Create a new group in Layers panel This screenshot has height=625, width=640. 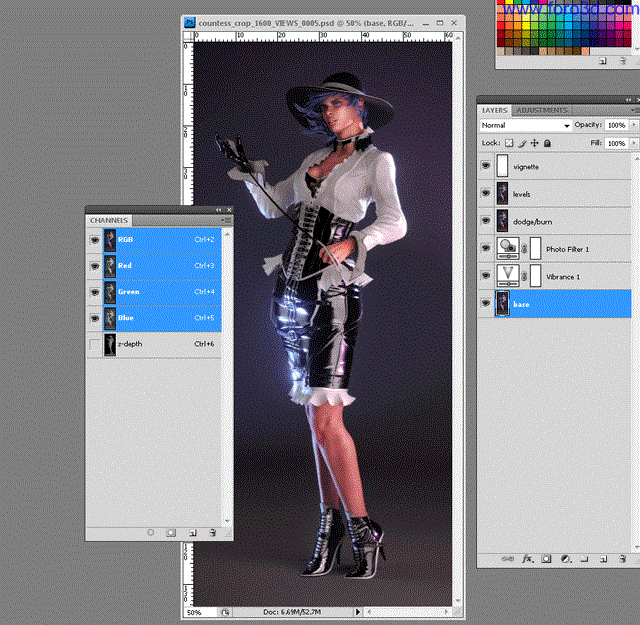(584, 559)
